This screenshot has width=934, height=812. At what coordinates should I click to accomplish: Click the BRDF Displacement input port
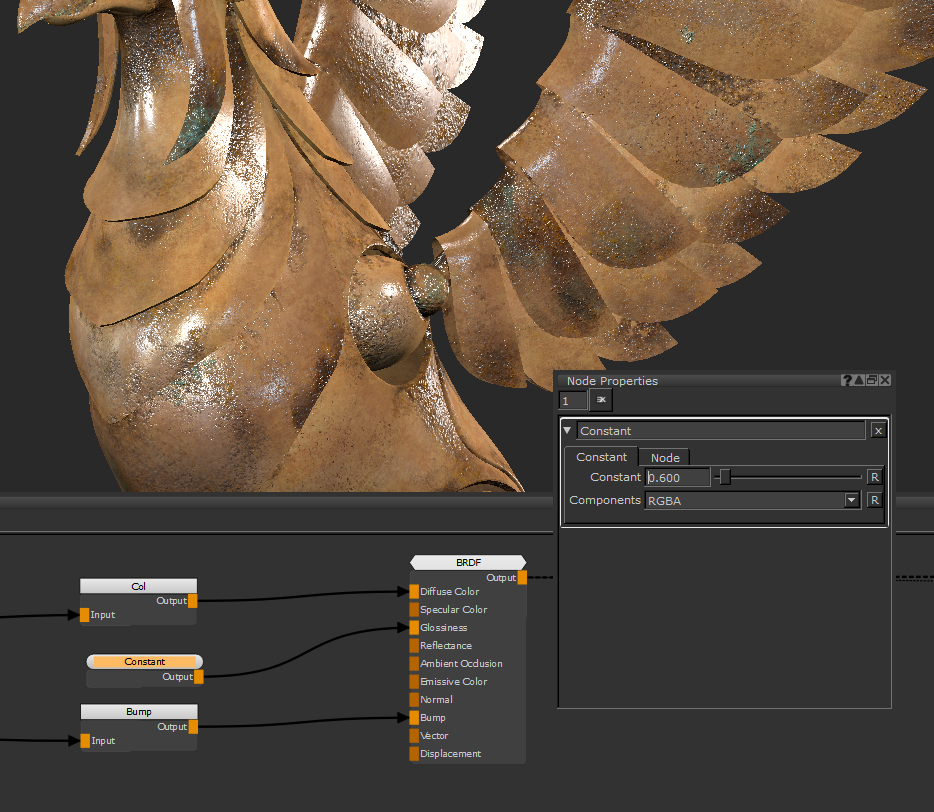click(x=414, y=753)
